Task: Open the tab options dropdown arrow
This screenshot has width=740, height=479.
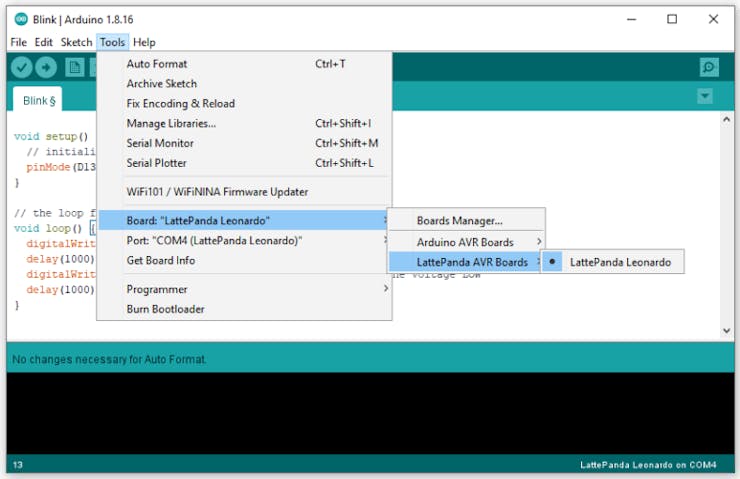Action: click(705, 96)
